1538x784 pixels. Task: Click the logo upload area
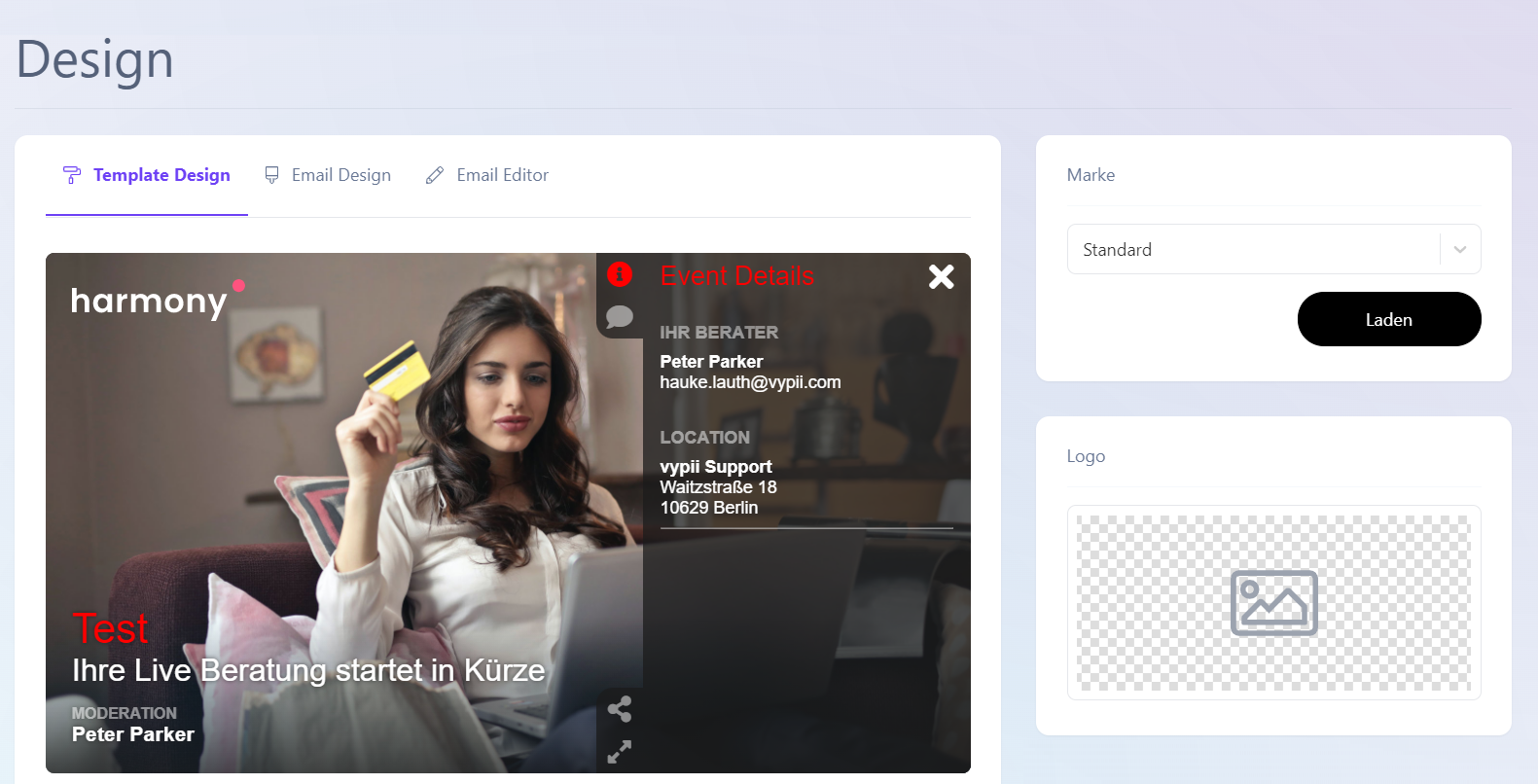[x=1273, y=603]
